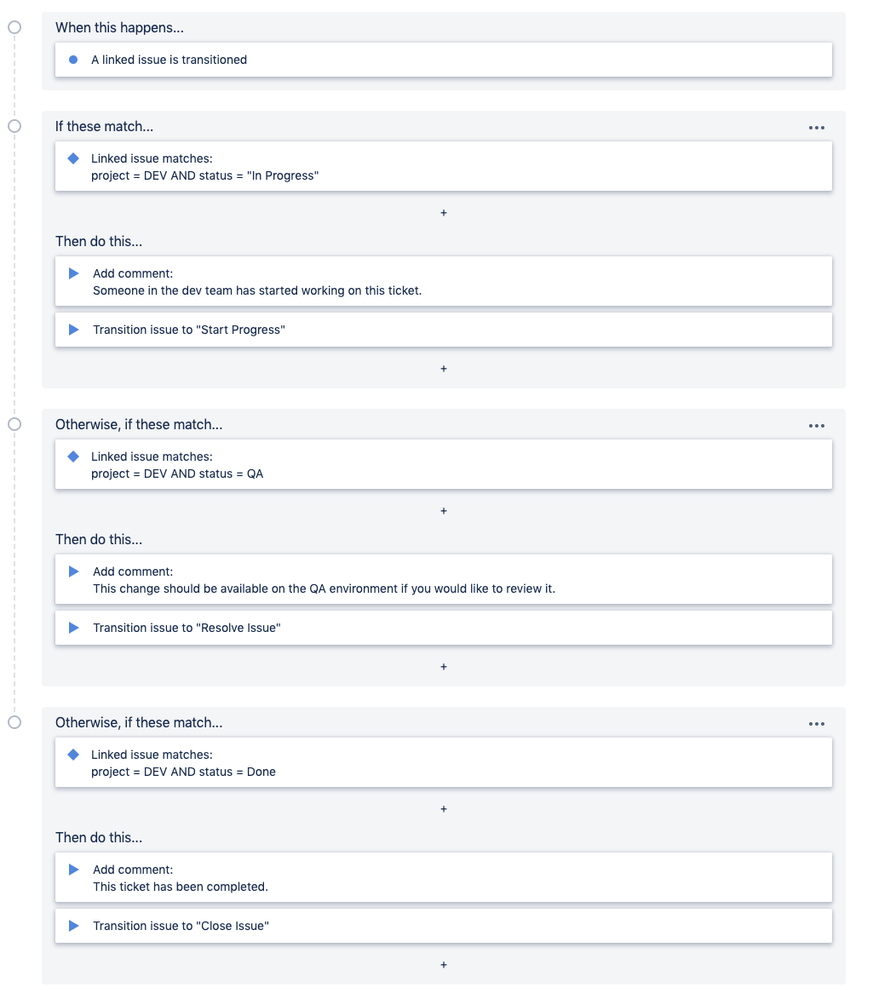Open ellipsis menu of second 'Otherwise, if' block
The width and height of the screenshot is (873, 999).
tap(816, 724)
